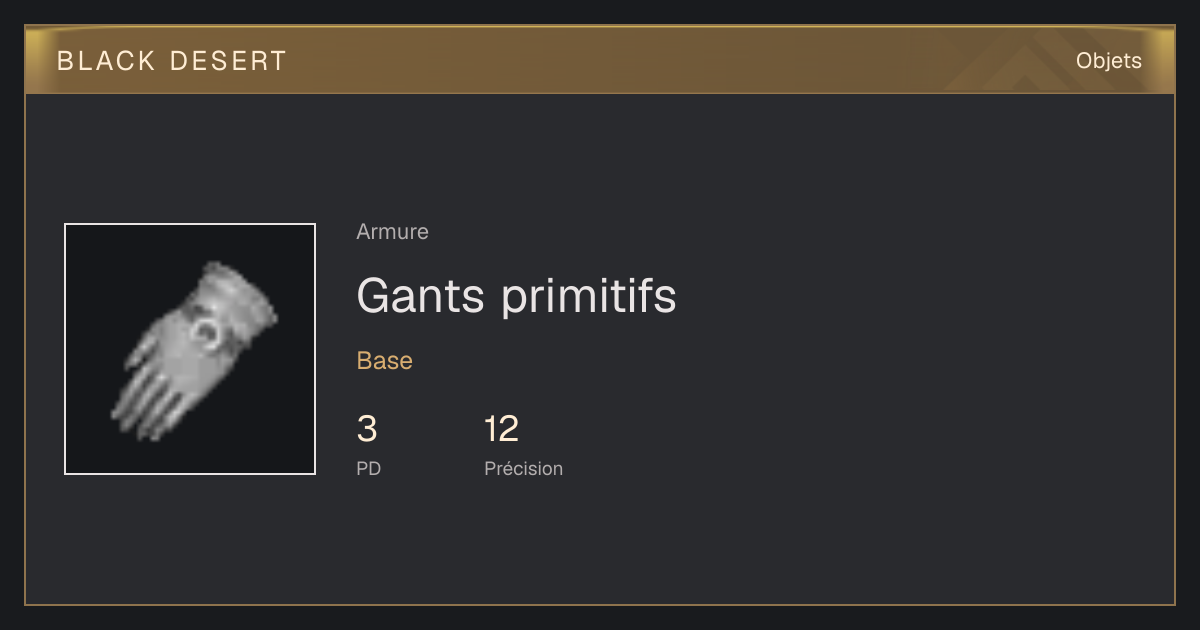
Task: Select the Armure category label
Action: point(392,232)
